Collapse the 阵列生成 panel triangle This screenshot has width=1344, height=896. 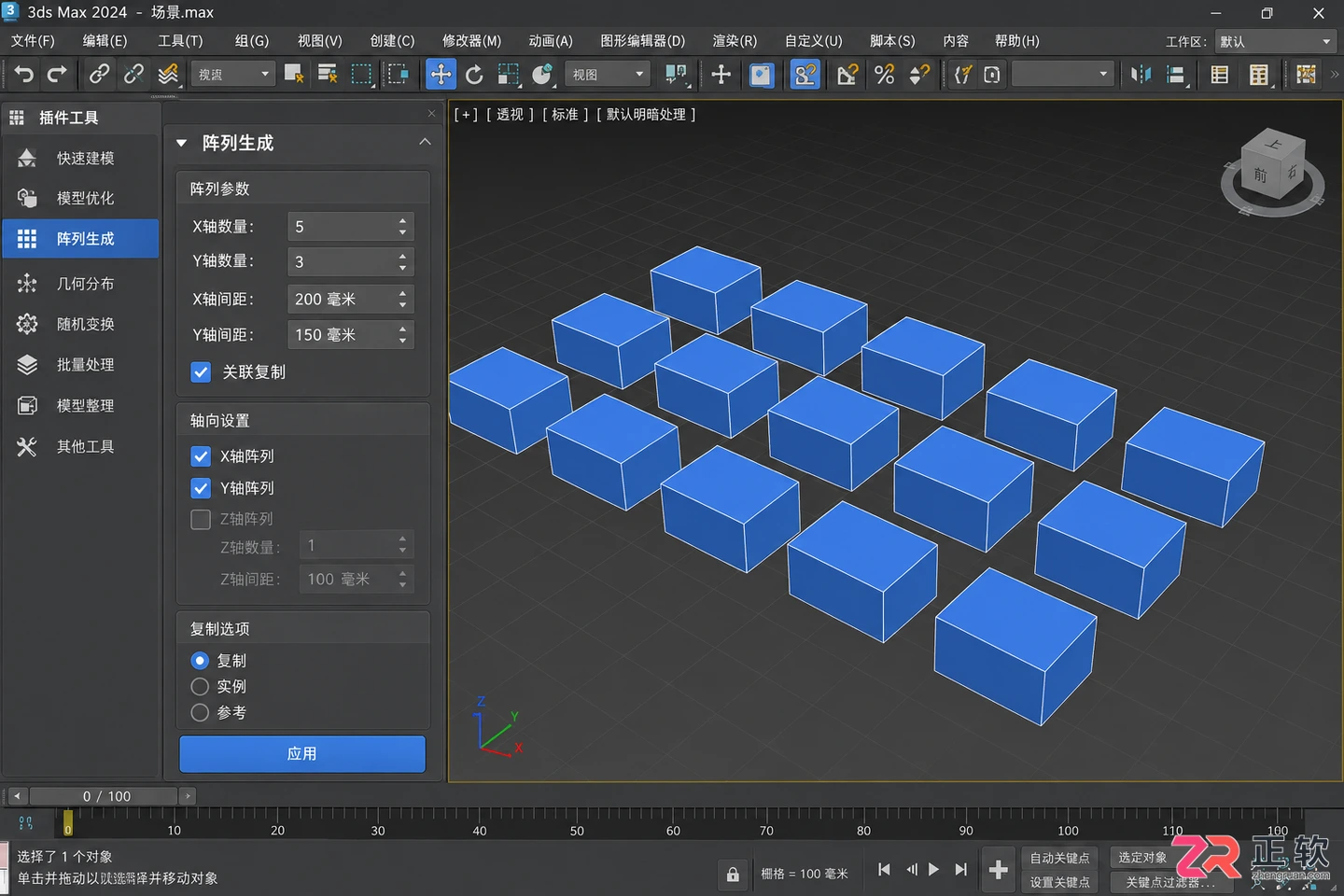[x=182, y=143]
